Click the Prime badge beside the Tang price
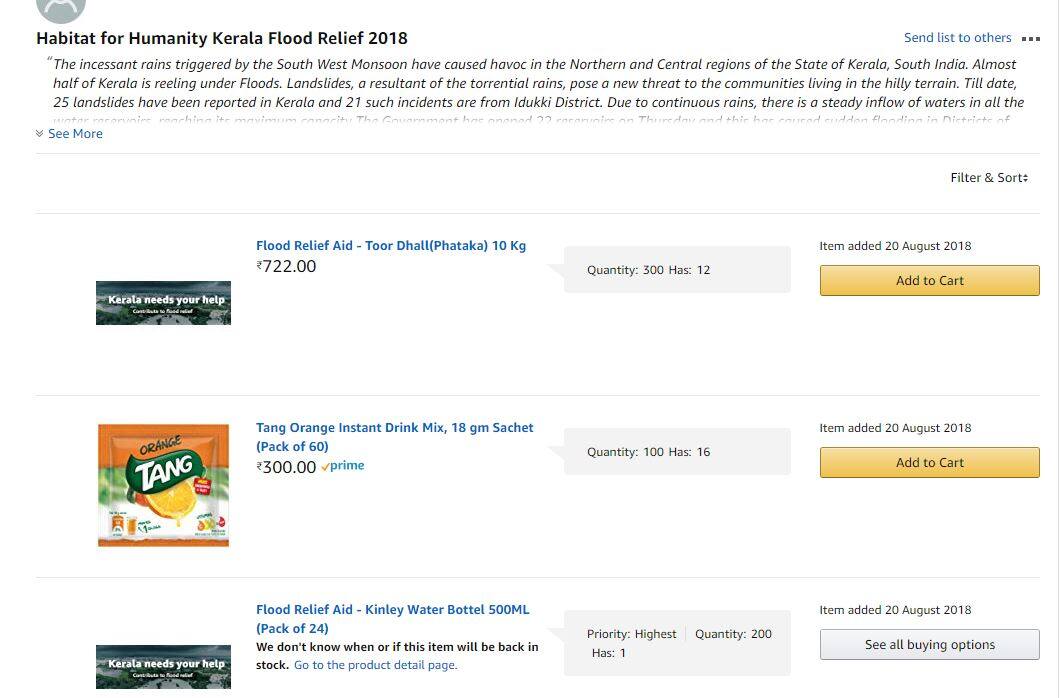Image resolution: width=1060 pixels, height=698 pixels. [x=343, y=466]
